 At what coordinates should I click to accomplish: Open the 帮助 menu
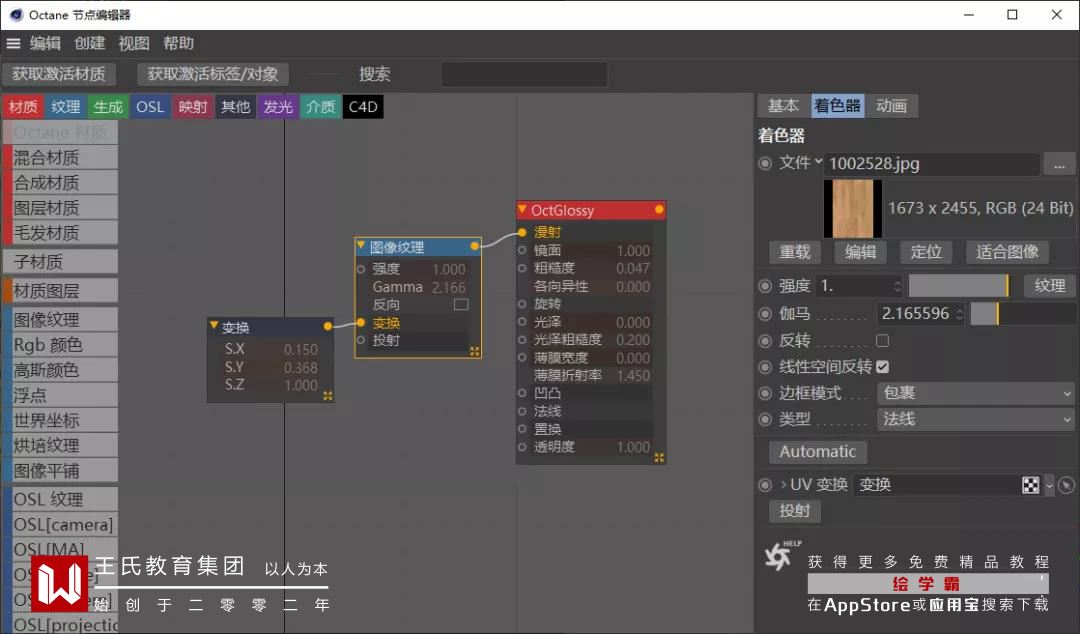click(x=178, y=43)
